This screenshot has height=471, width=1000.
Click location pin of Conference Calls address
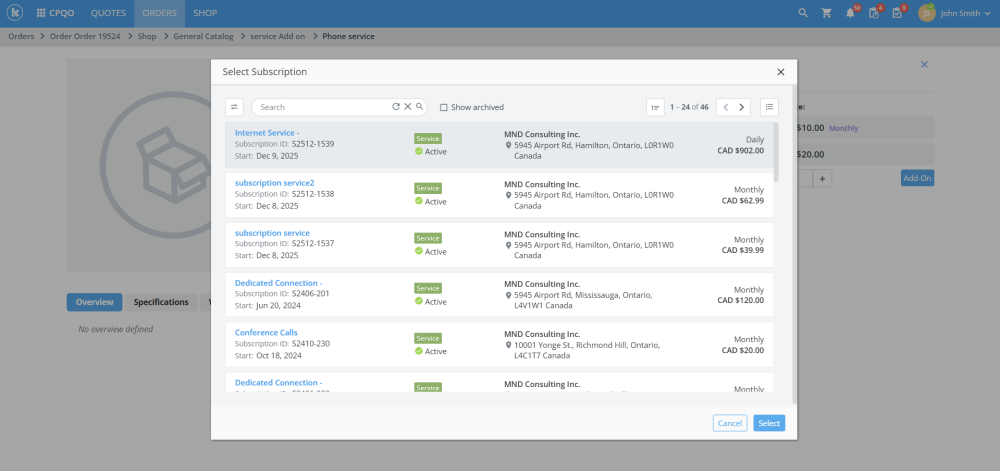click(x=508, y=345)
